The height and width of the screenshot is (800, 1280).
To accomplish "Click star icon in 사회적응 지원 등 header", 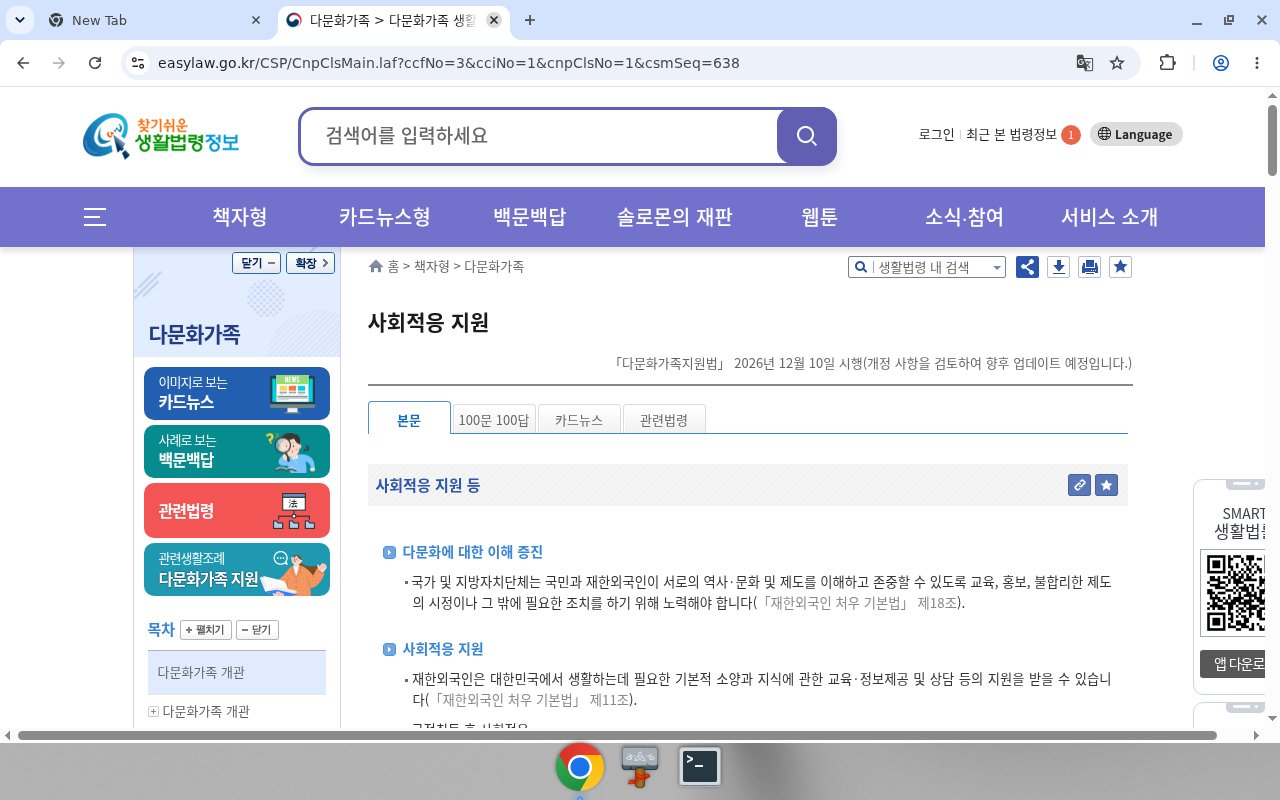I will (x=1106, y=485).
